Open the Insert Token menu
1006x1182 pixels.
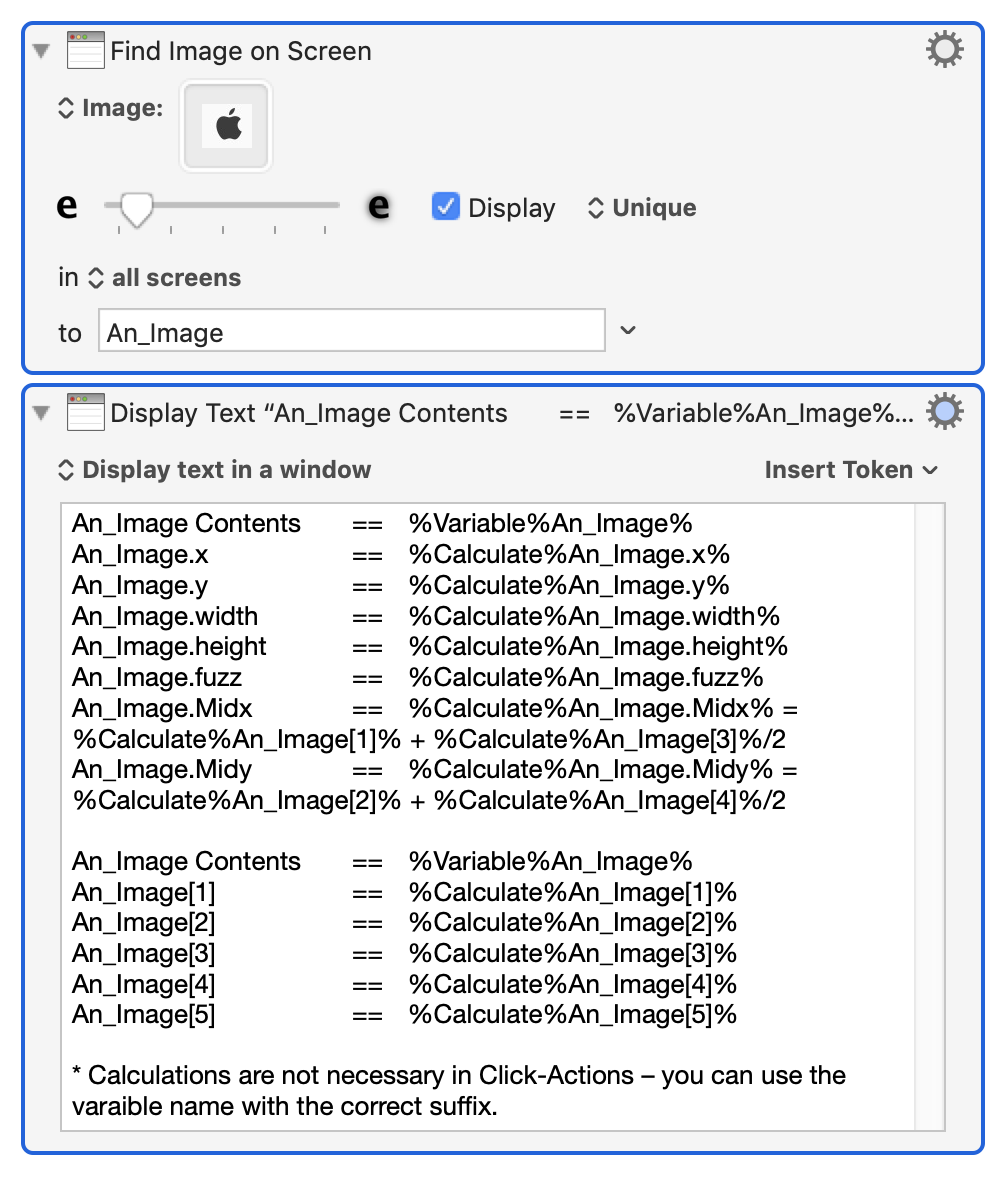tap(851, 469)
